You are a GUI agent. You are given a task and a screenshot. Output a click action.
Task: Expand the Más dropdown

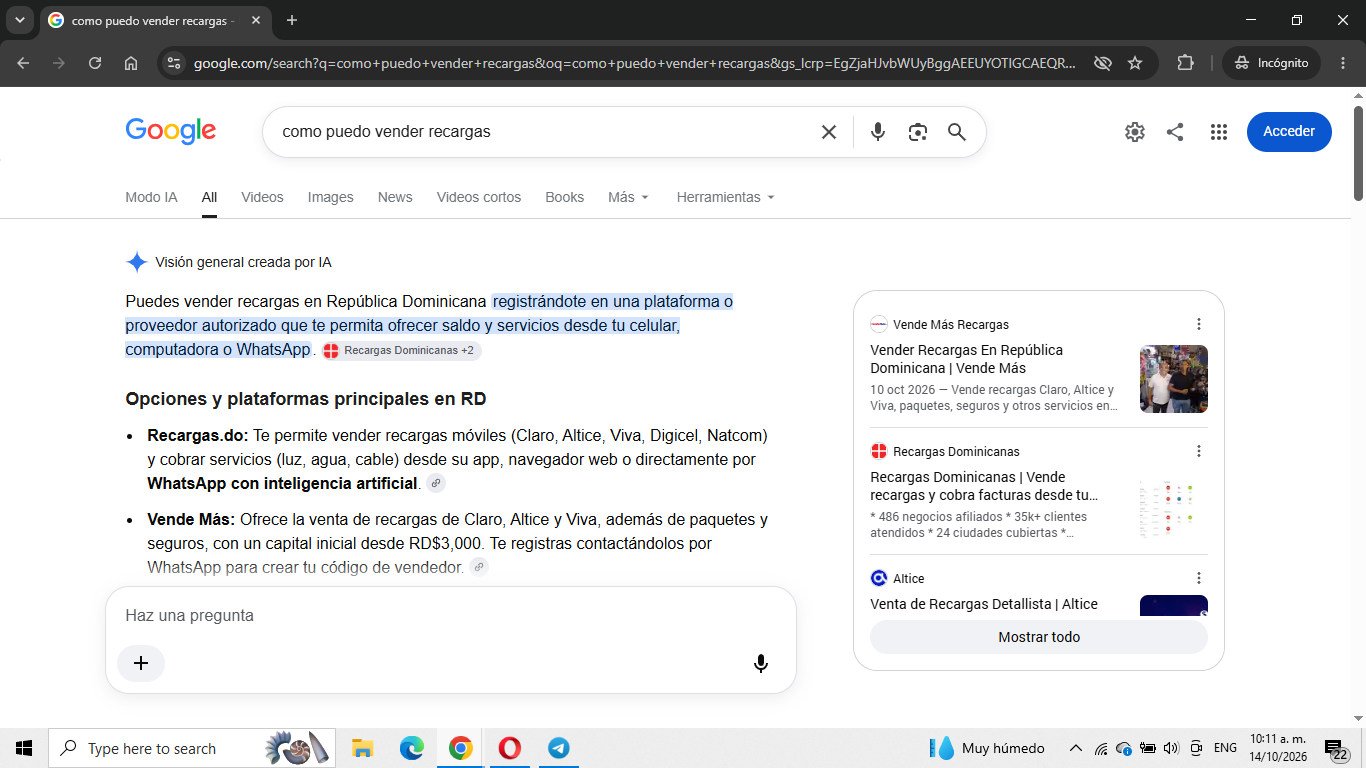click(628, 197)
